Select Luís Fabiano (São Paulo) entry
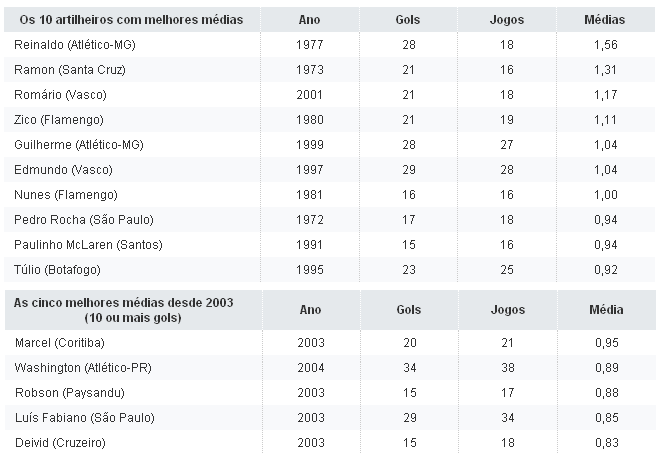 point(85,418)
